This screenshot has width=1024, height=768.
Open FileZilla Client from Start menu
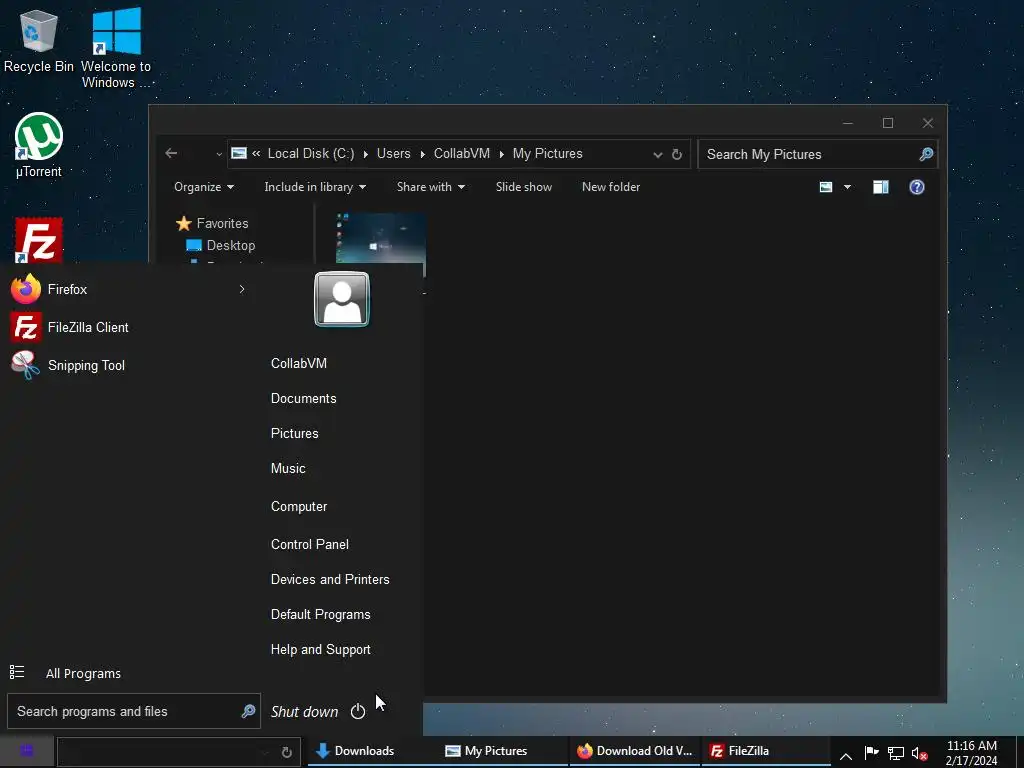[x=70, y=327]
